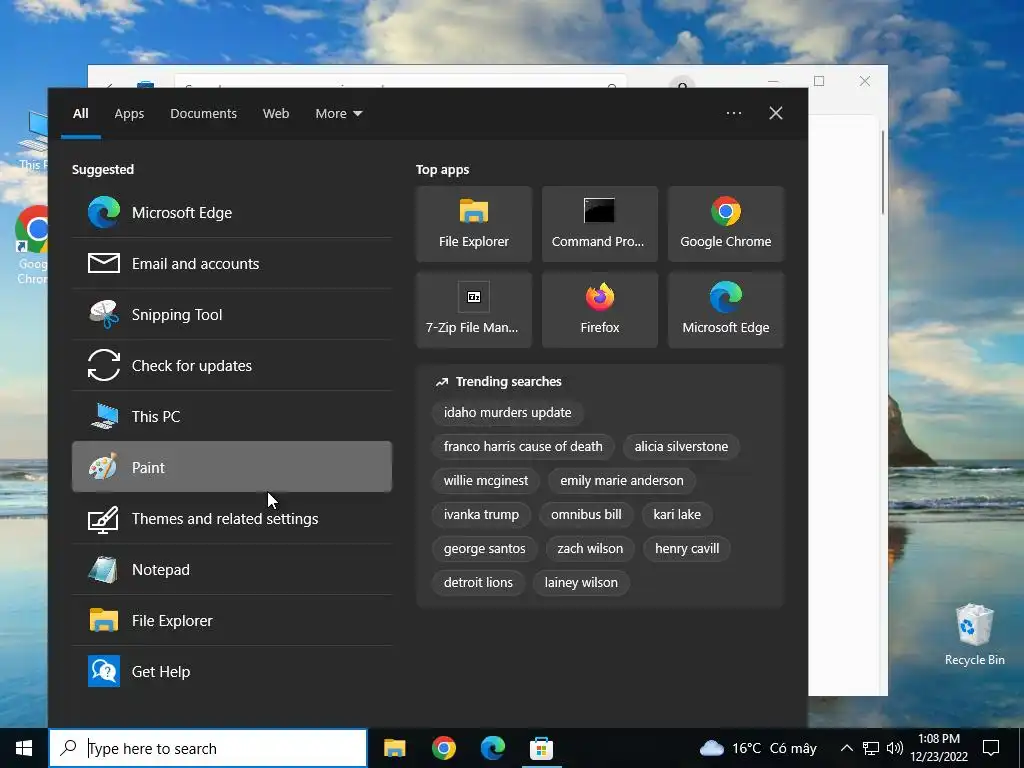Screen dimensions: 1024x768
Task: Open the Windows Start menu
Action: point(24,748)
